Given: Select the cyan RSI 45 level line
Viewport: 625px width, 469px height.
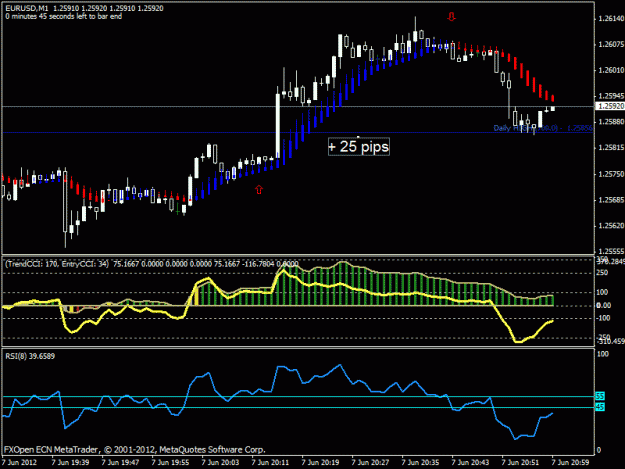Looking at the screenshot, I should 298,407.
